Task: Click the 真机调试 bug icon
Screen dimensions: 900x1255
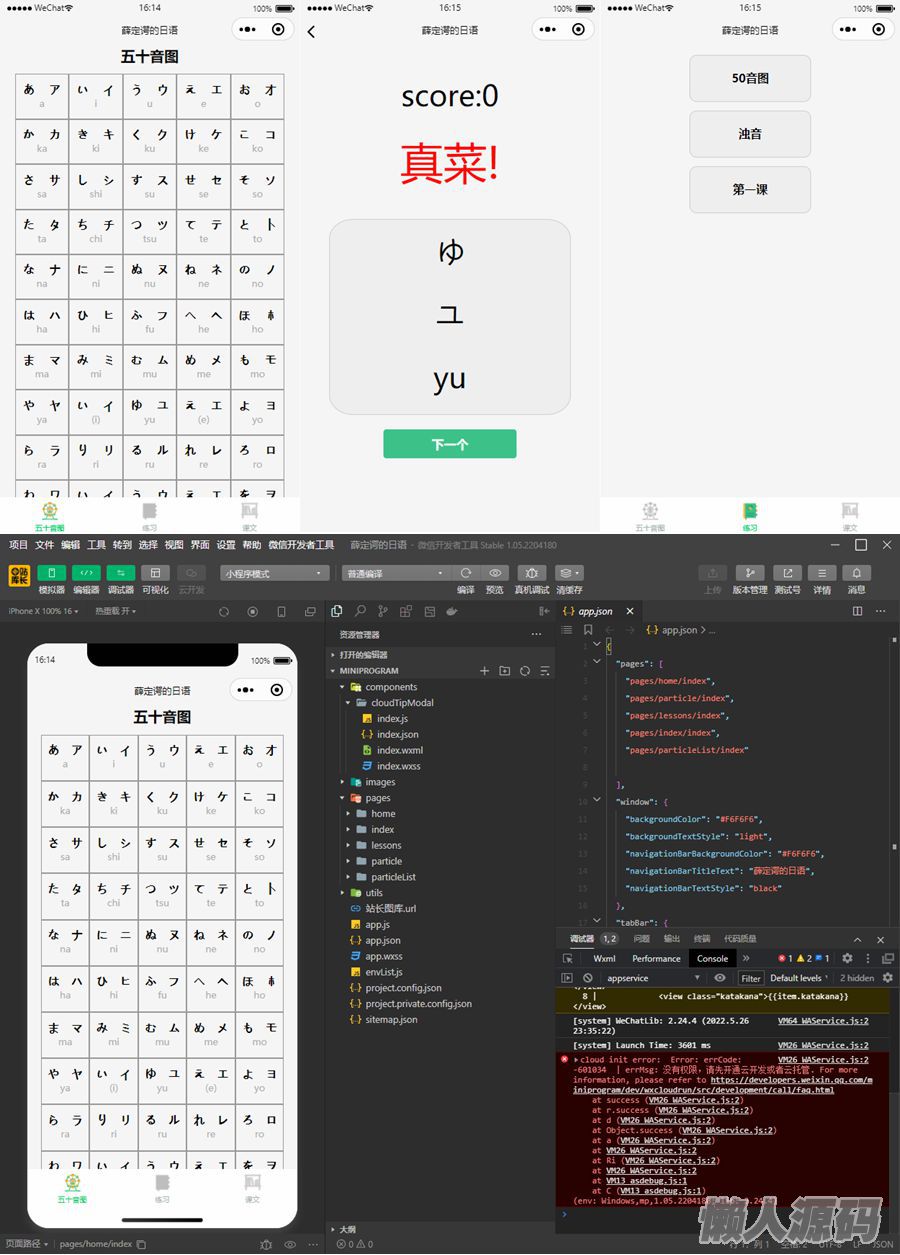Action: (531, 573)
